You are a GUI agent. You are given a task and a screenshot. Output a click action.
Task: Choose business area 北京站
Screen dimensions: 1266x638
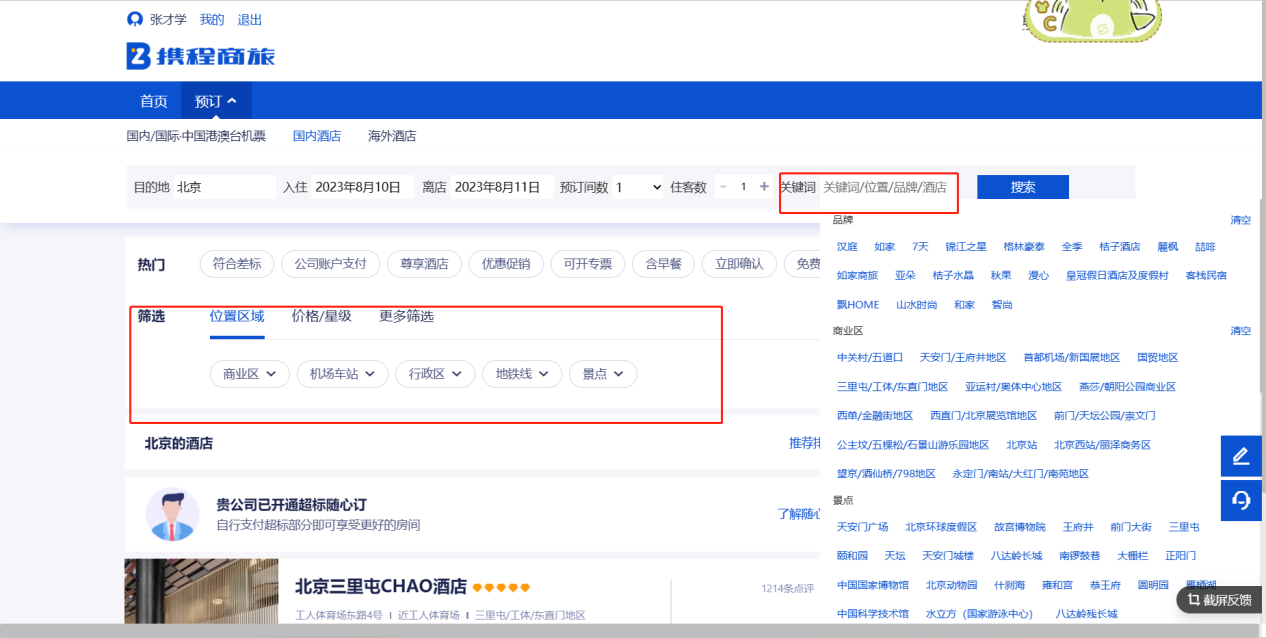tap(1022, 444)
